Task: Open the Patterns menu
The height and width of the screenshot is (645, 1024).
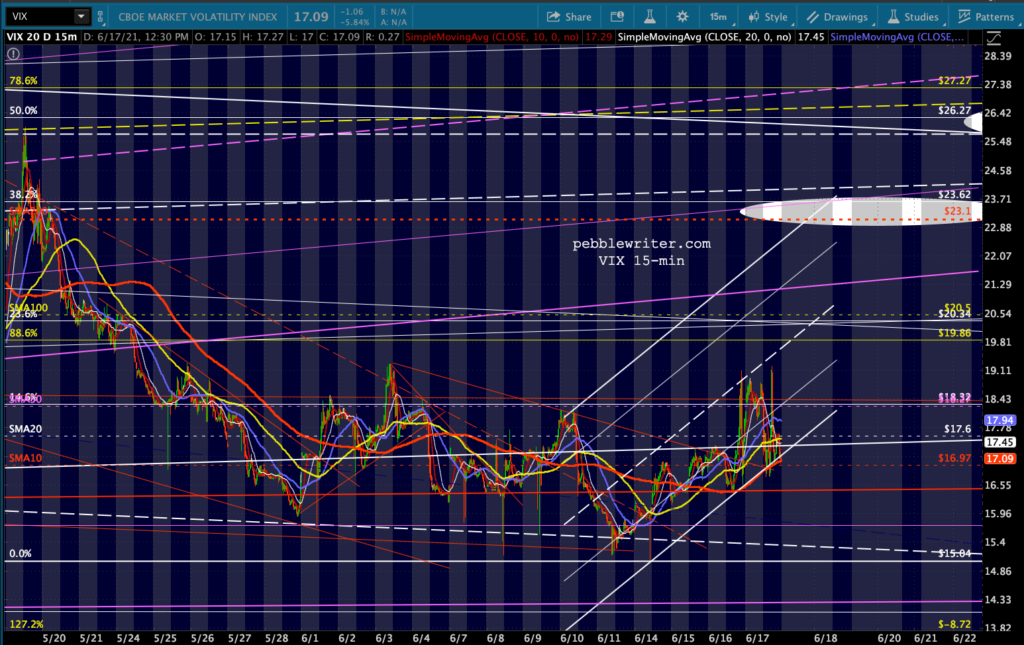Action: pos(986,17)
